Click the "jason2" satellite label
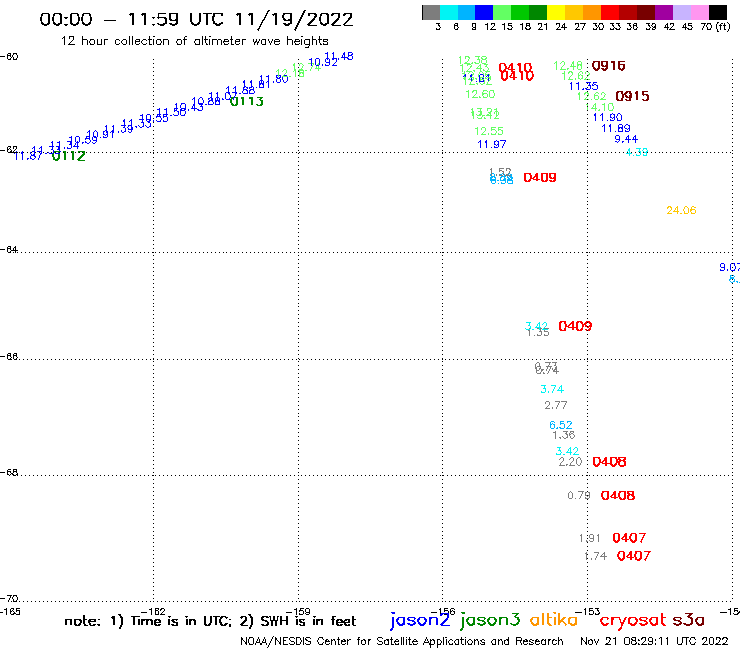Image resolution: width=740 pixels, height=650 pixels. tap(420, 619)
